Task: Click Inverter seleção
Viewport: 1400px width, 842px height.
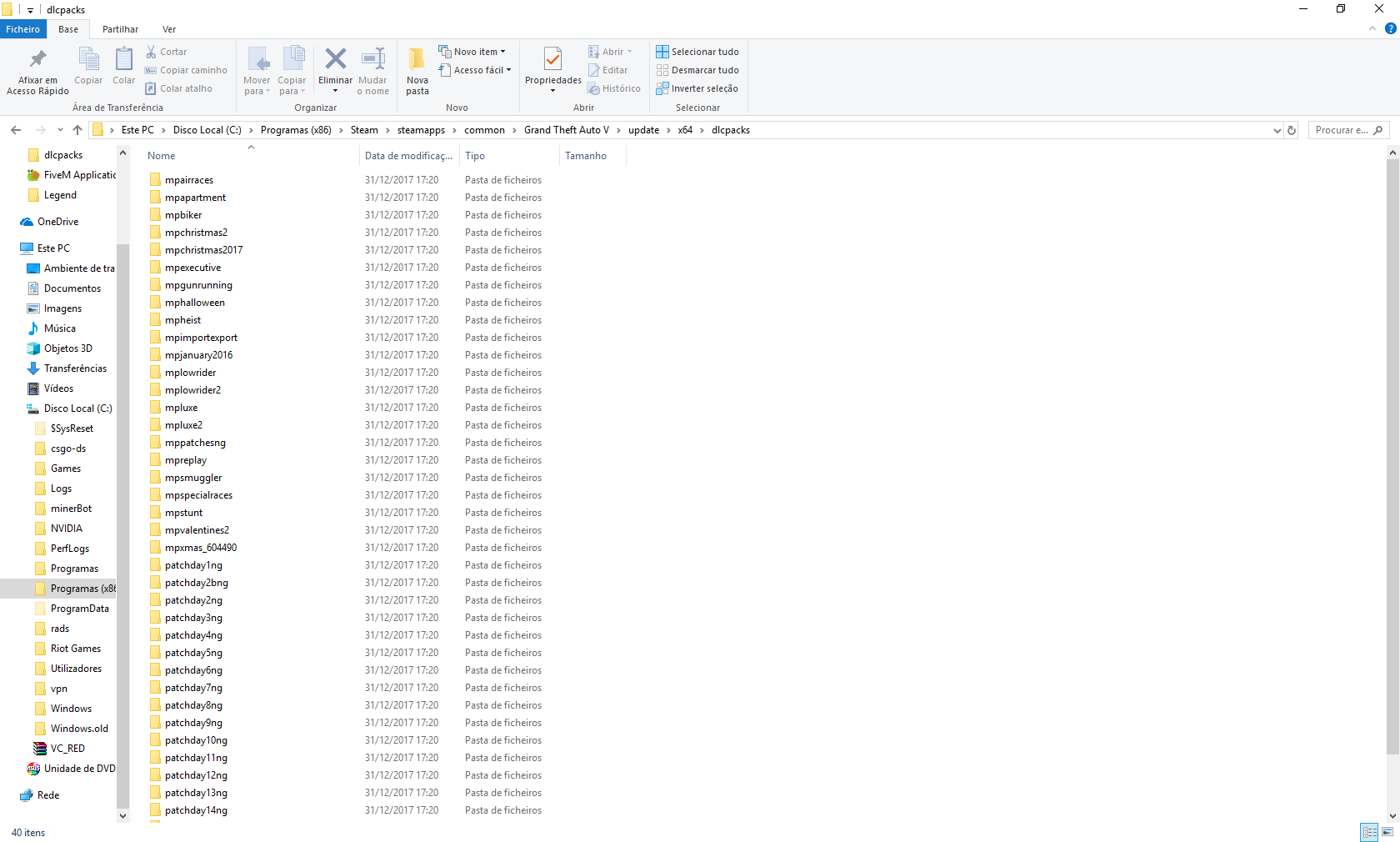Action: (697, 88)
